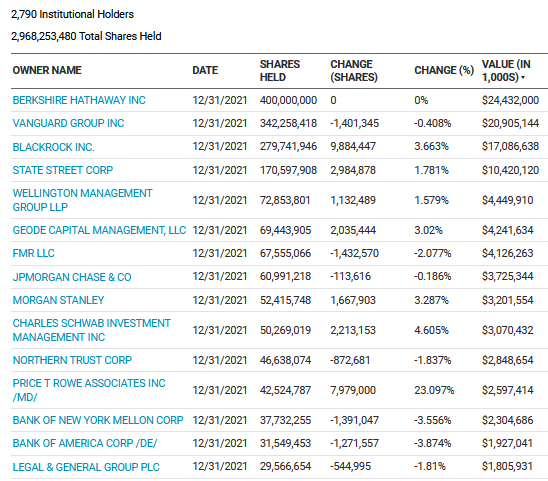Select Geode's 2,035,444 change cell
This screenshot has width=548, height=481.
[353, 230]
